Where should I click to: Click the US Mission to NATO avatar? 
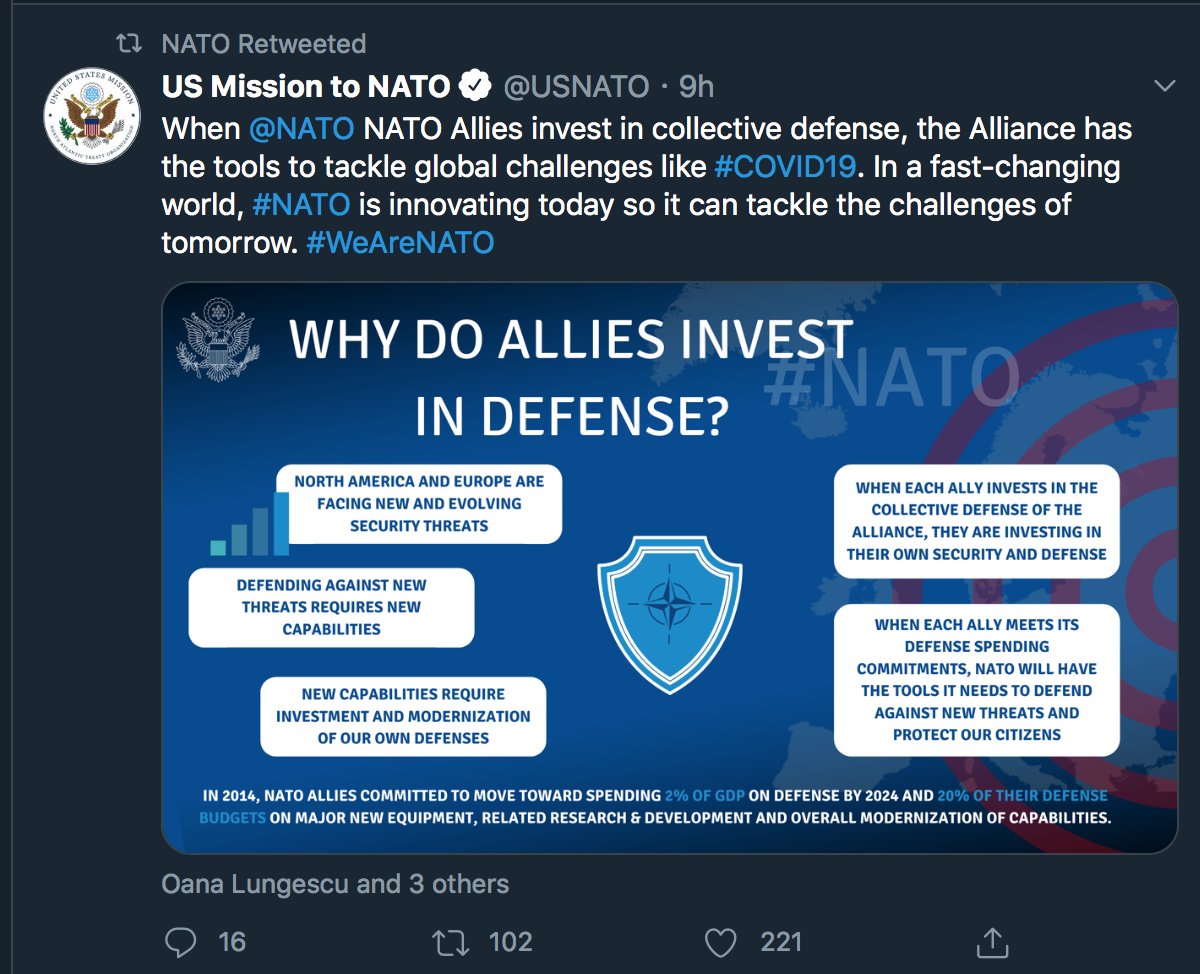(91, 117)
